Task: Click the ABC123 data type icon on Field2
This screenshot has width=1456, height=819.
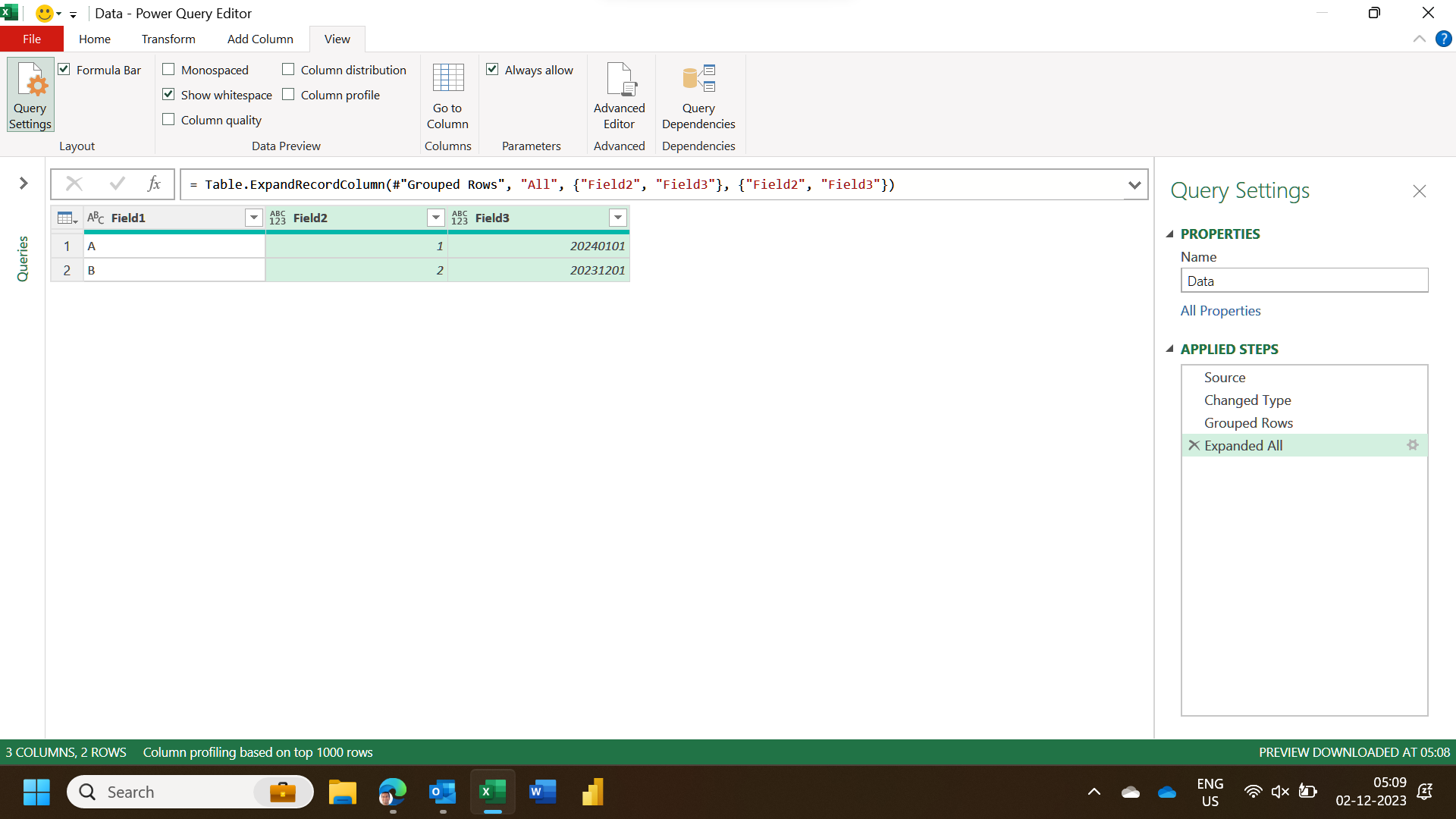Action: coord(278,218)
